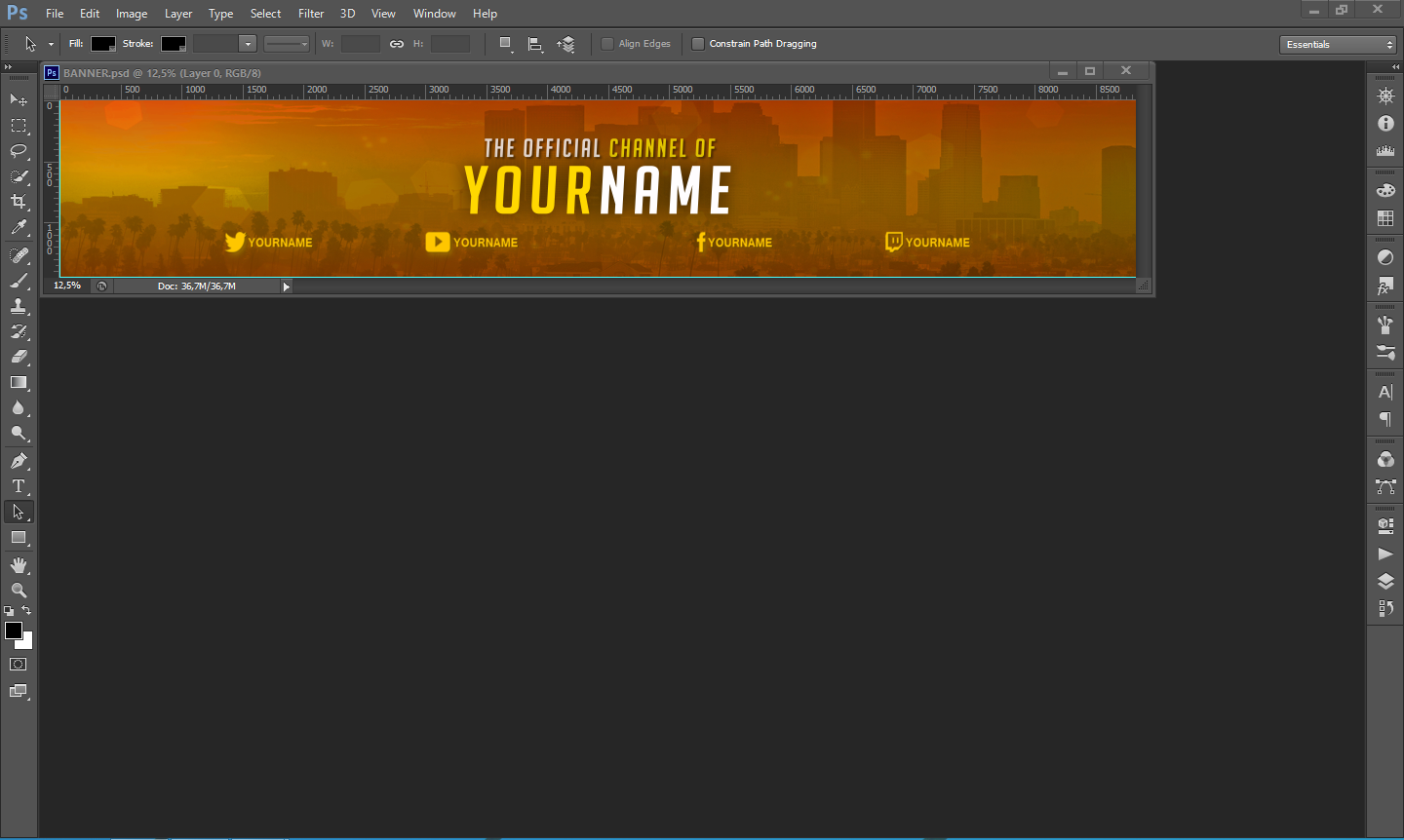Open the Histogram panel icon
The image size is (1404, 840).
point(1385,151)
